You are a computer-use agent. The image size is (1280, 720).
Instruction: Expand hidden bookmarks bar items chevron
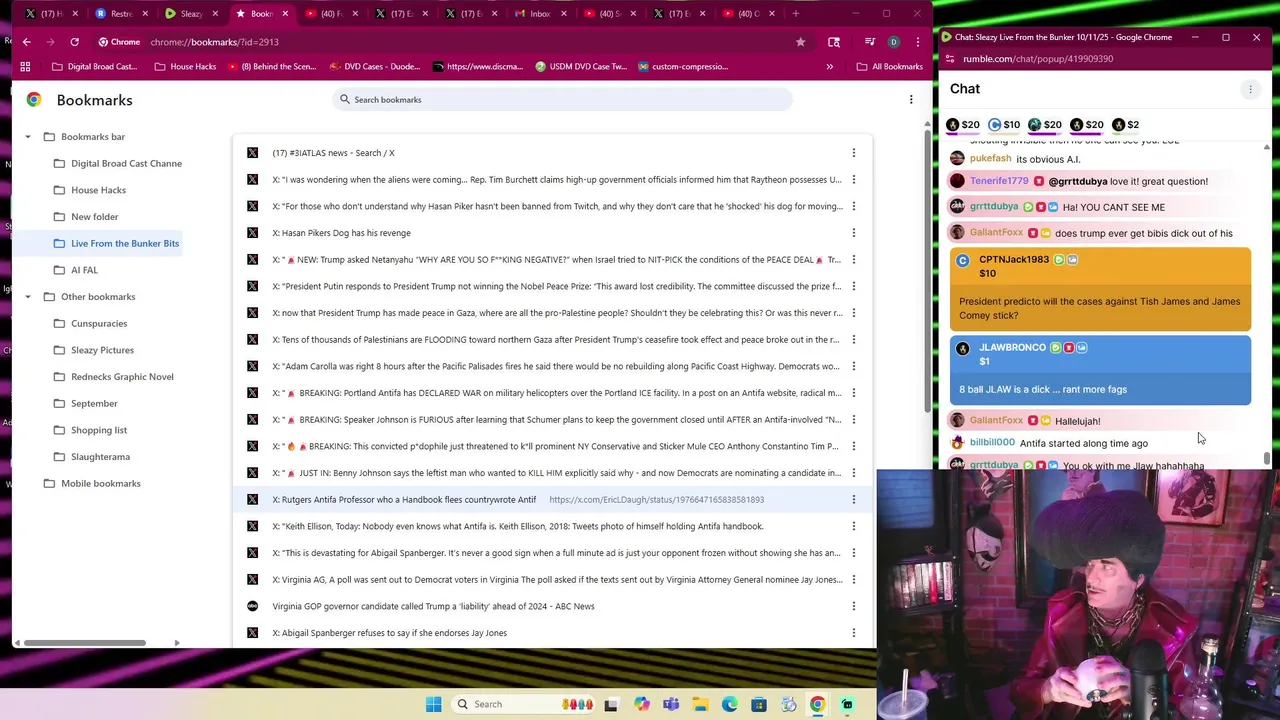pos(829,67)
